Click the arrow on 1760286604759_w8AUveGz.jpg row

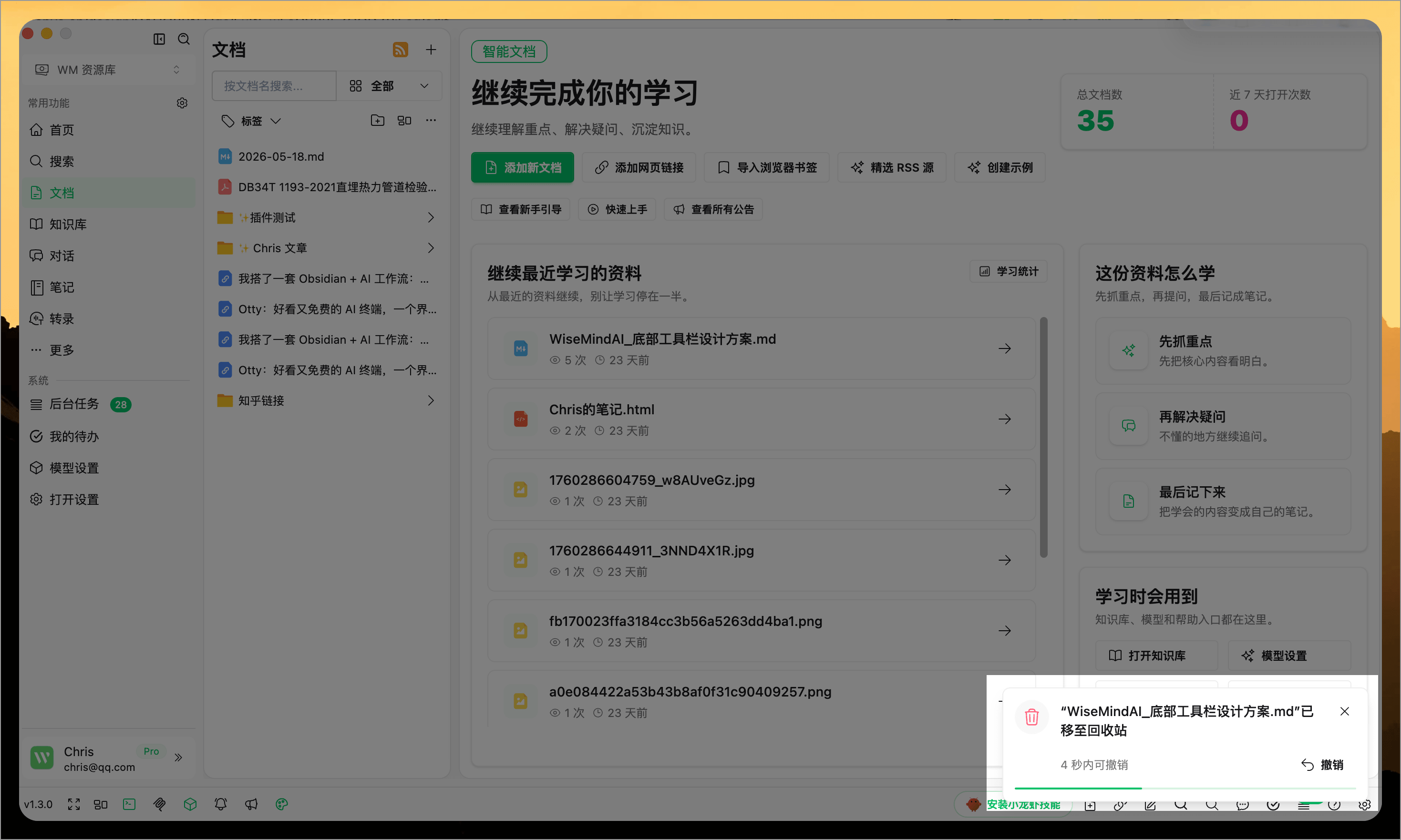click(x=1005, y=490)
